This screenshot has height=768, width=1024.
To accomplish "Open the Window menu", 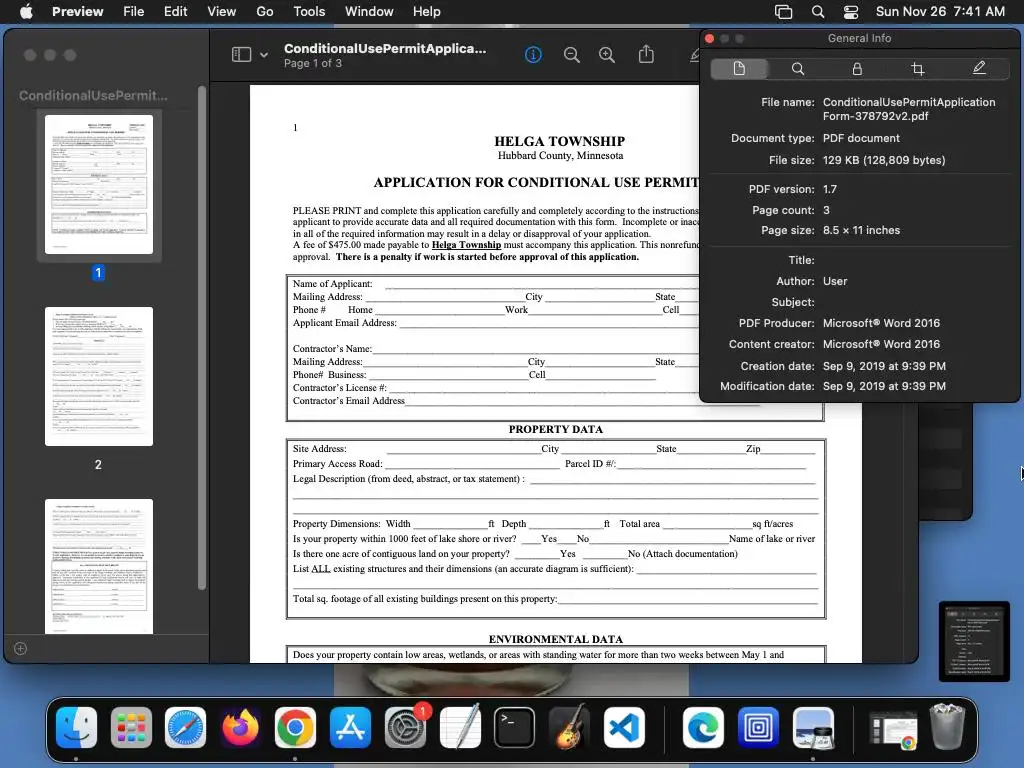I will [369, 11].
